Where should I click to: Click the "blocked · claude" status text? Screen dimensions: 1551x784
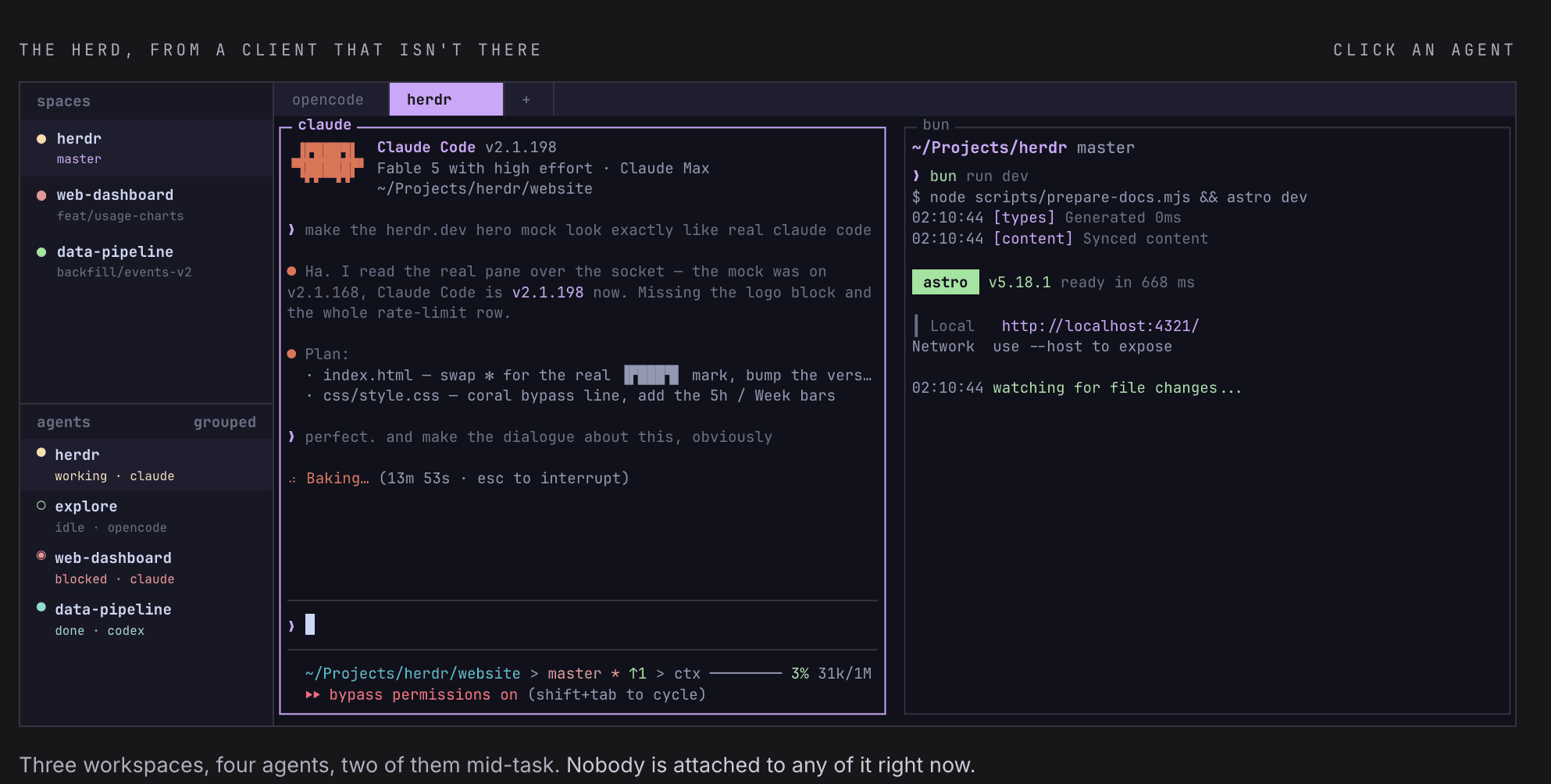tap(115, 579)
